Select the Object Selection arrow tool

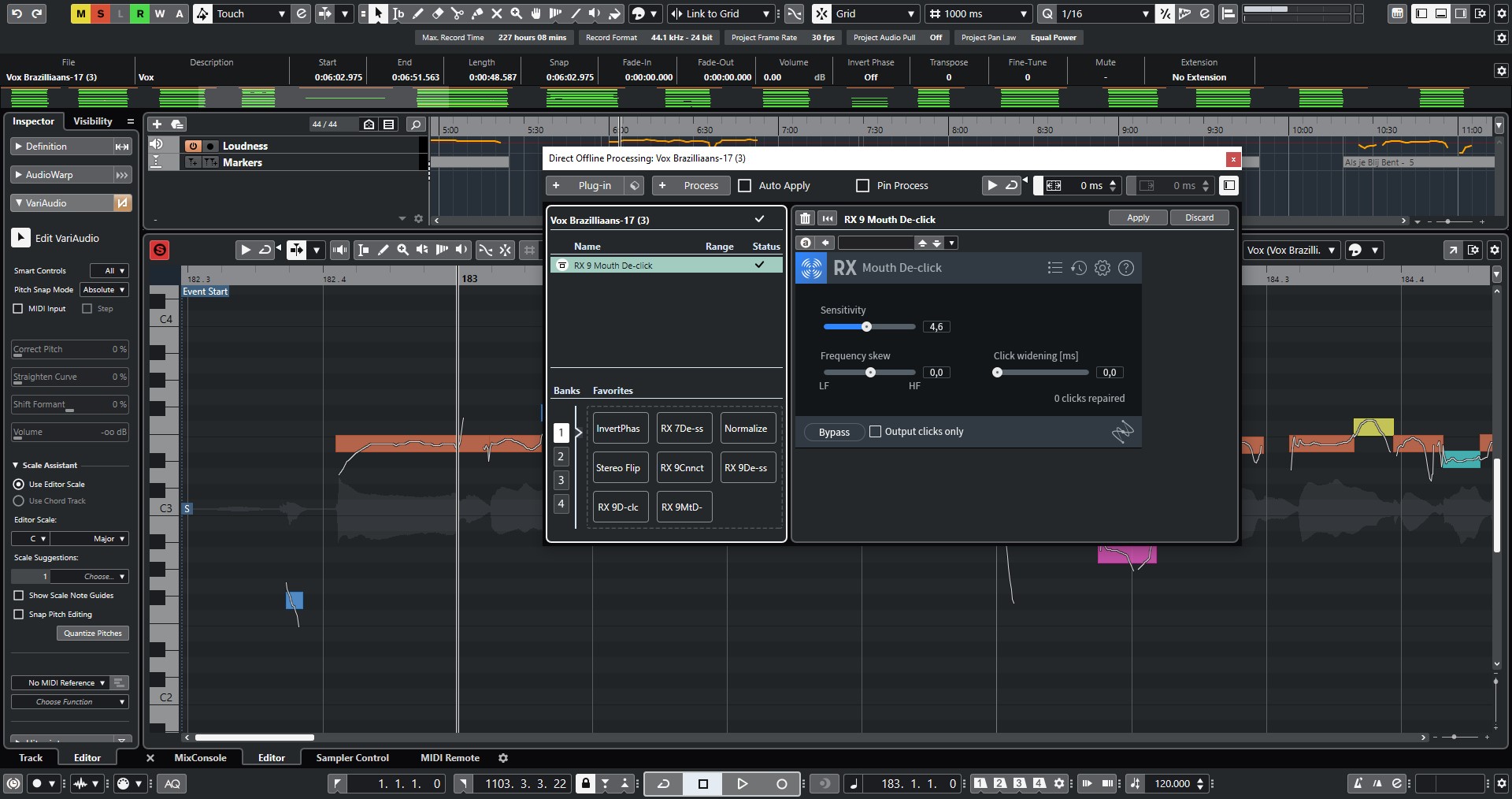point(379,13)
